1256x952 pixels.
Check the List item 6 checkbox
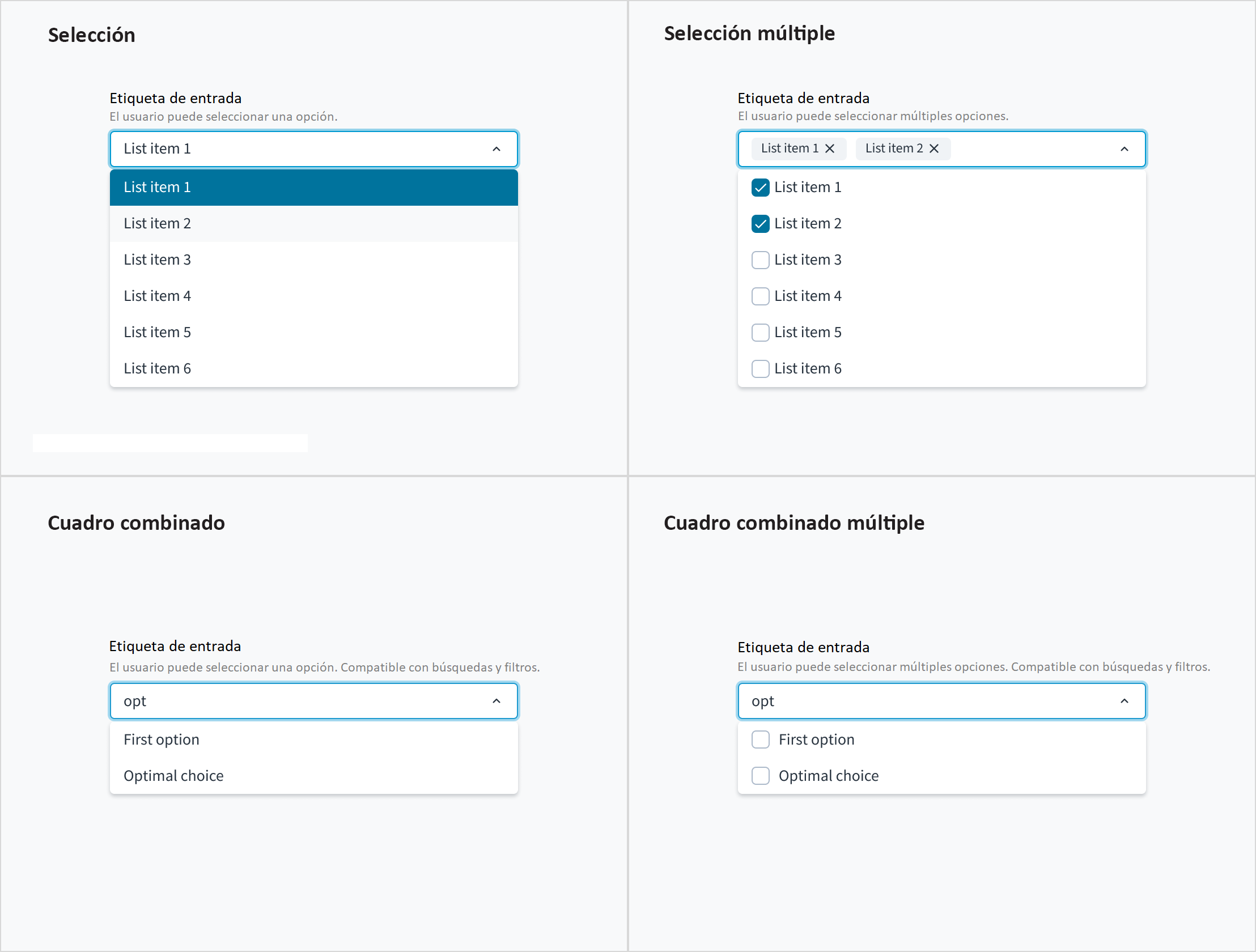click(760, 369)
